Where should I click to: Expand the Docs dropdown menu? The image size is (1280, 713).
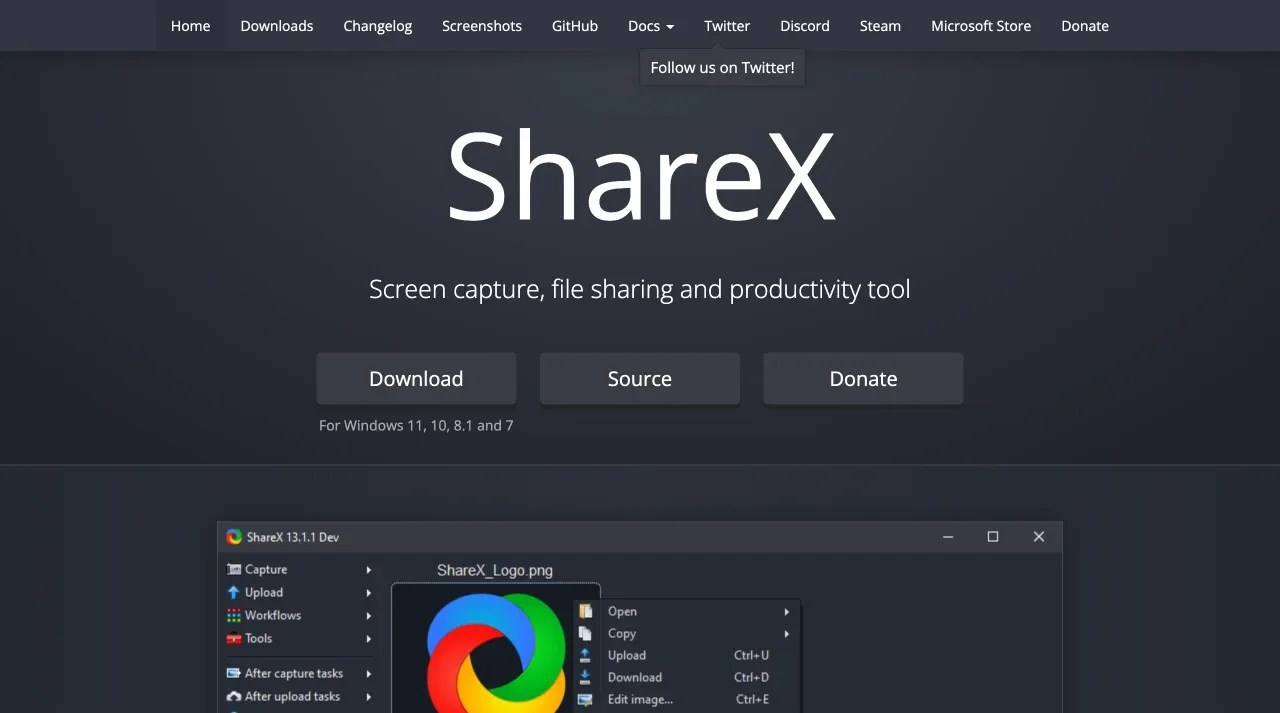(651, 26)
